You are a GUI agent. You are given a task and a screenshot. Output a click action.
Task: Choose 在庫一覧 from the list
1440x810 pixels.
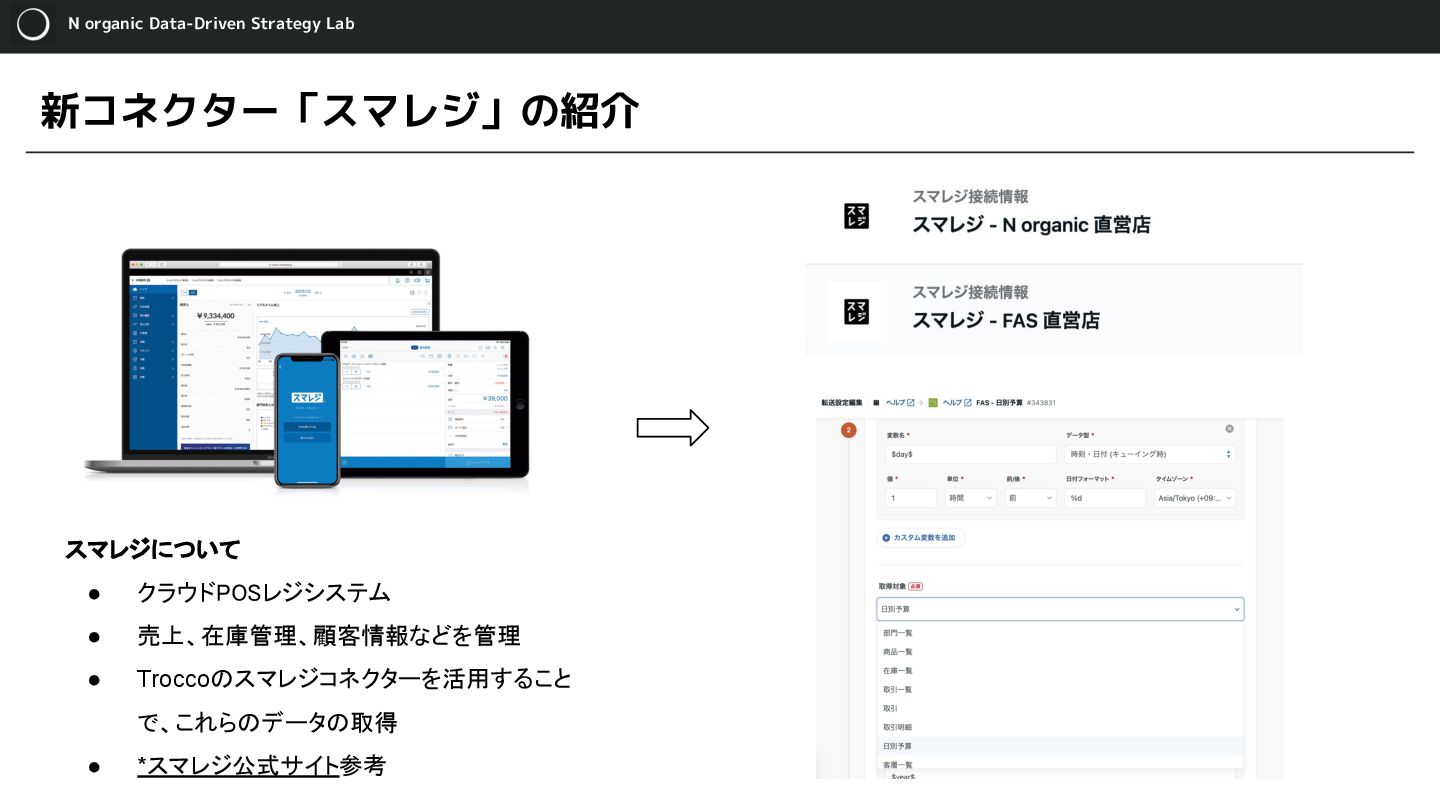point(1060,671)
